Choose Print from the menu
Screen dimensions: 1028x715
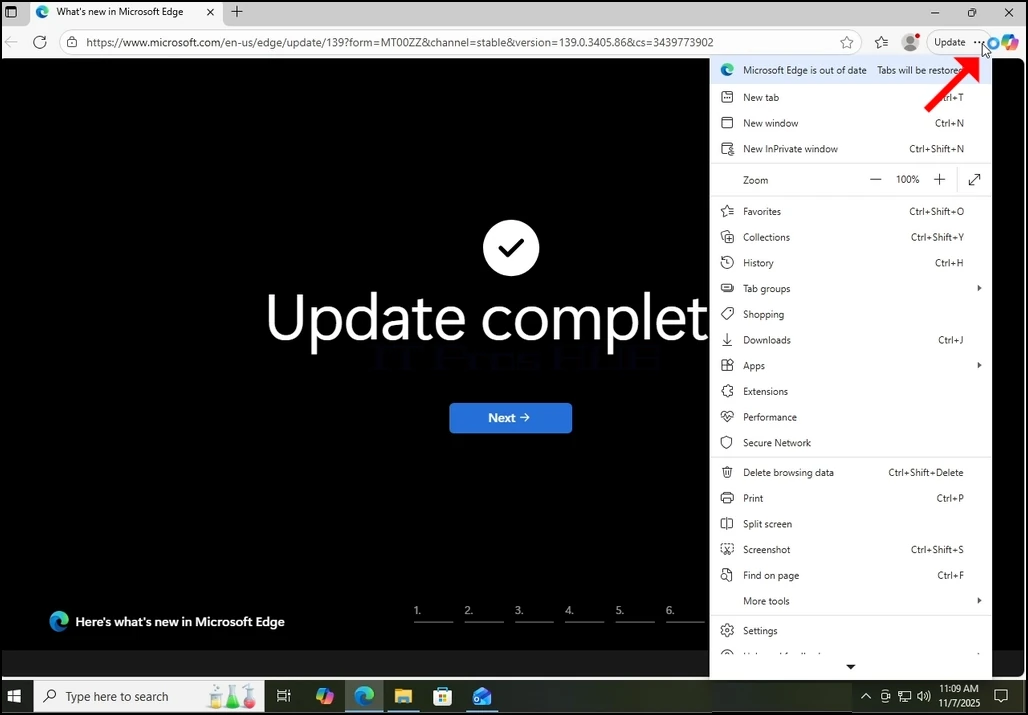[x=850, y=498]
